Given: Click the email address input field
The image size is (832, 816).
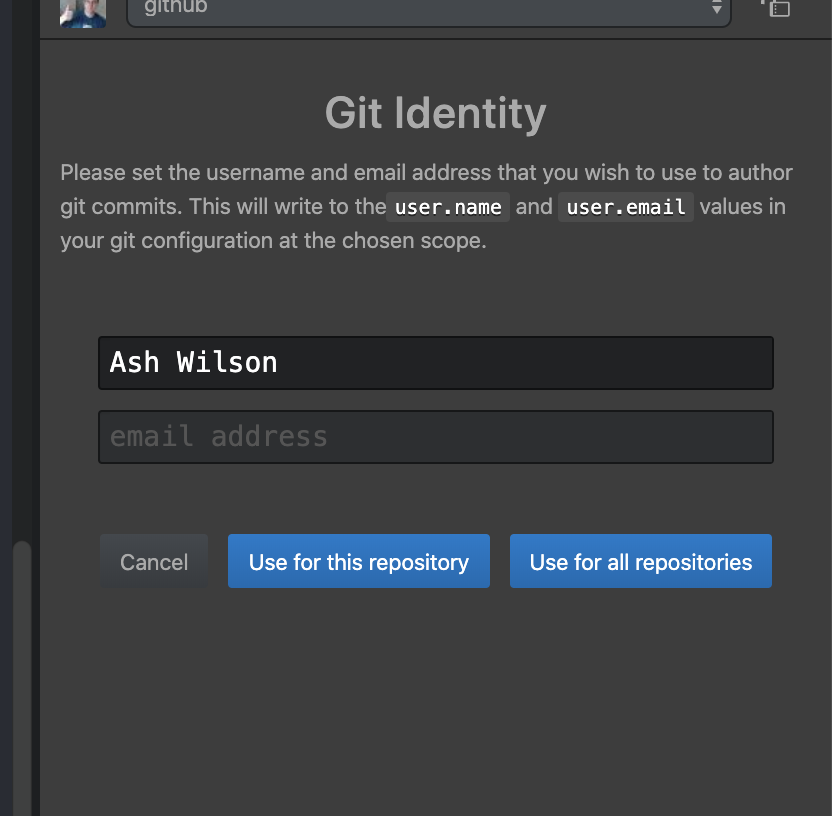Looking at the screenshot, I should pos(435,437).
